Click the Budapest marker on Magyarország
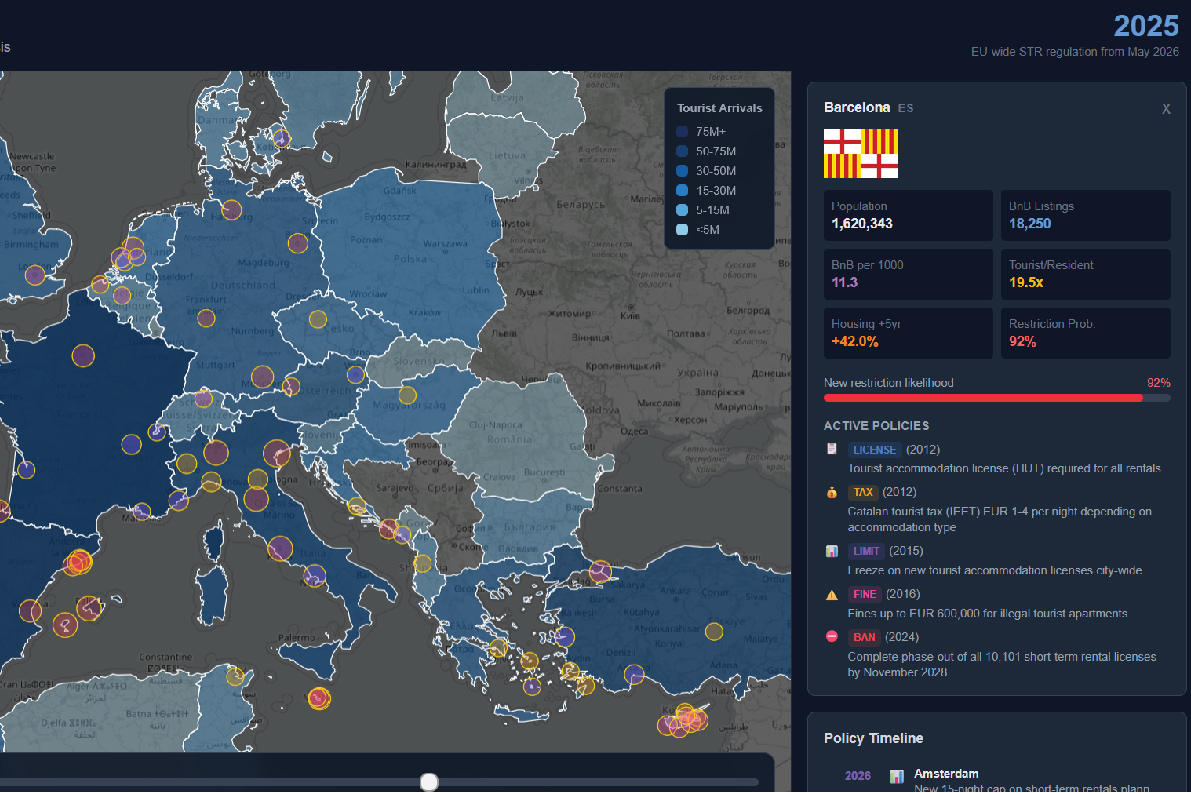The width and height of the screenshot is (1191, 793). (x=407, y=394)
